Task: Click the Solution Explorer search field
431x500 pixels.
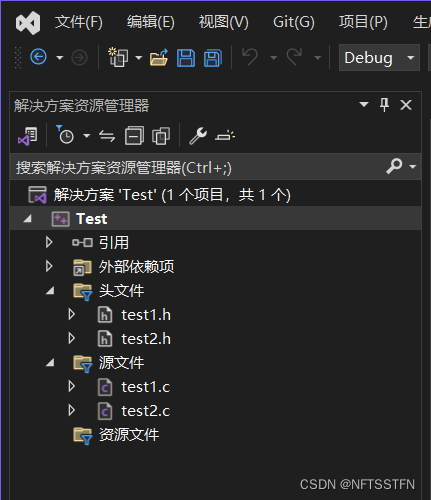Action: click(x=200, y=167)
